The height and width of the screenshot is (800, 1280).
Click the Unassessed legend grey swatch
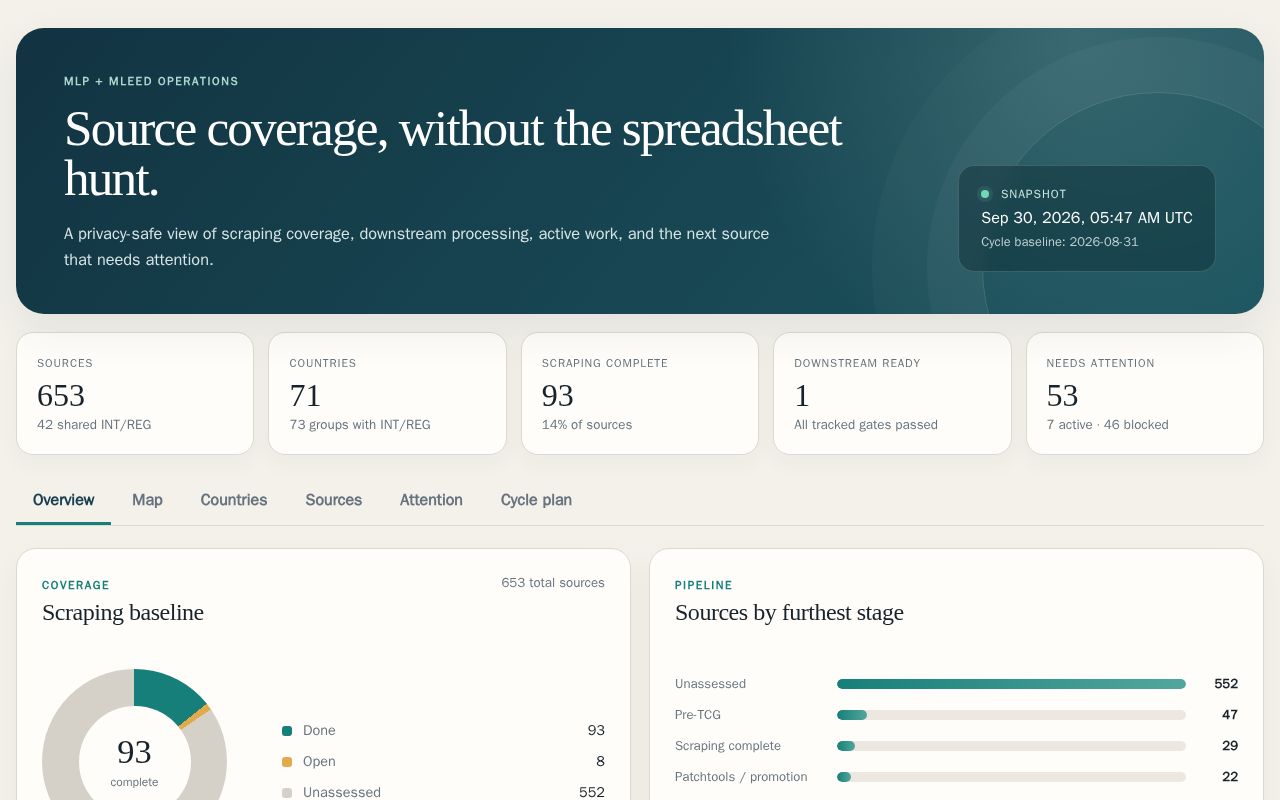[287, 792]
